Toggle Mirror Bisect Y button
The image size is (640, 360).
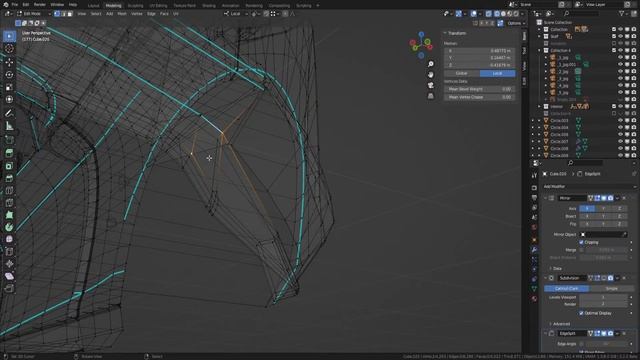coord(603,216)
